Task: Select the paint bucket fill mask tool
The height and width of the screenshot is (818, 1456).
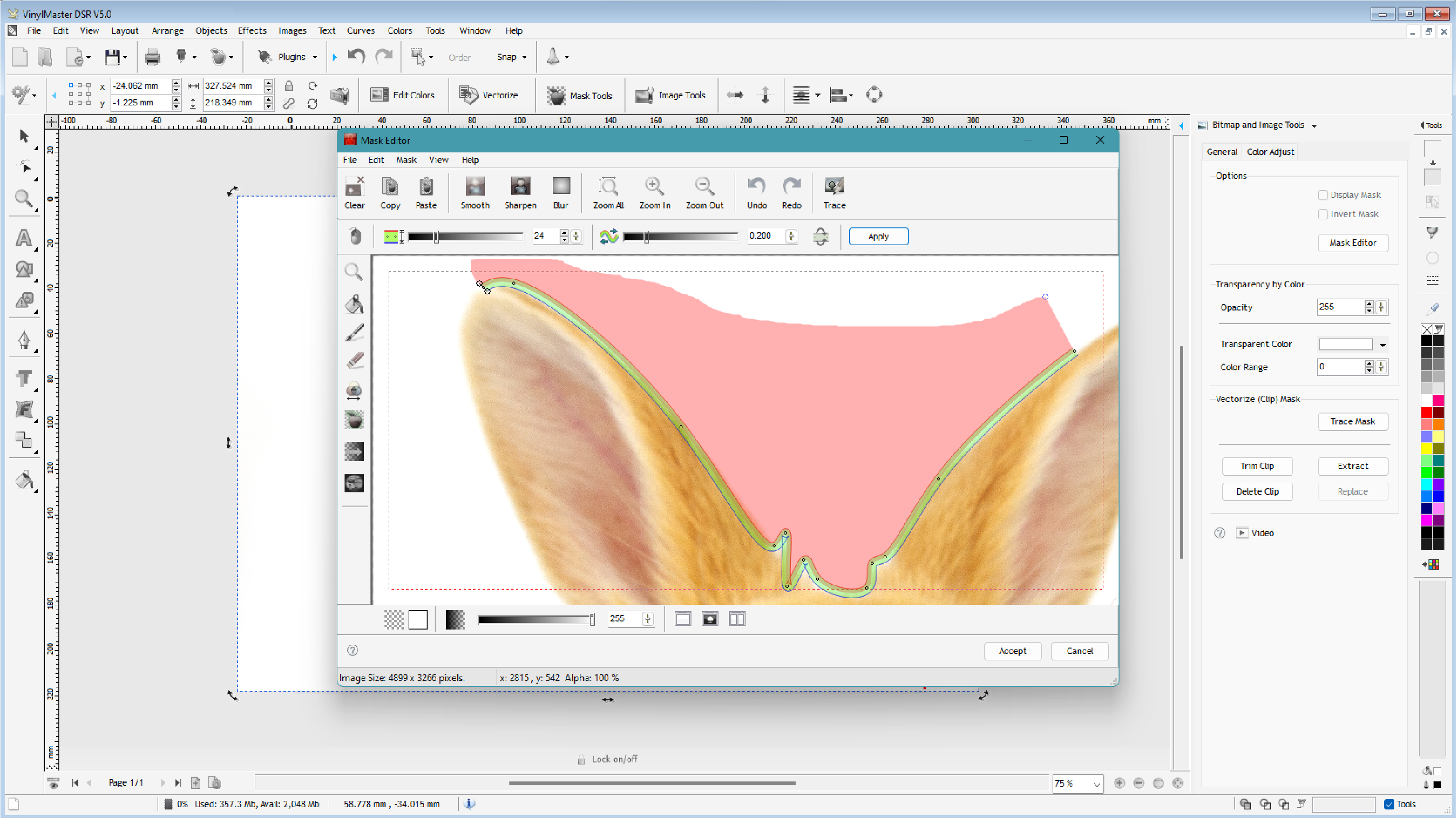Action: [x=354, y=303]
